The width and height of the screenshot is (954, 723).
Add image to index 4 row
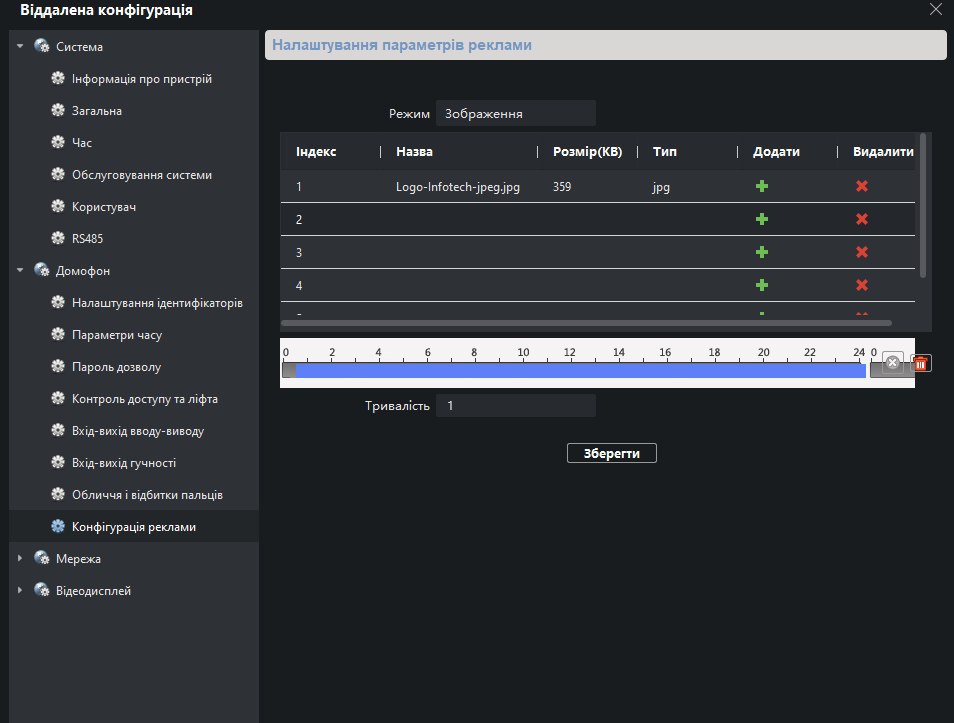click(x=762, y=285)
